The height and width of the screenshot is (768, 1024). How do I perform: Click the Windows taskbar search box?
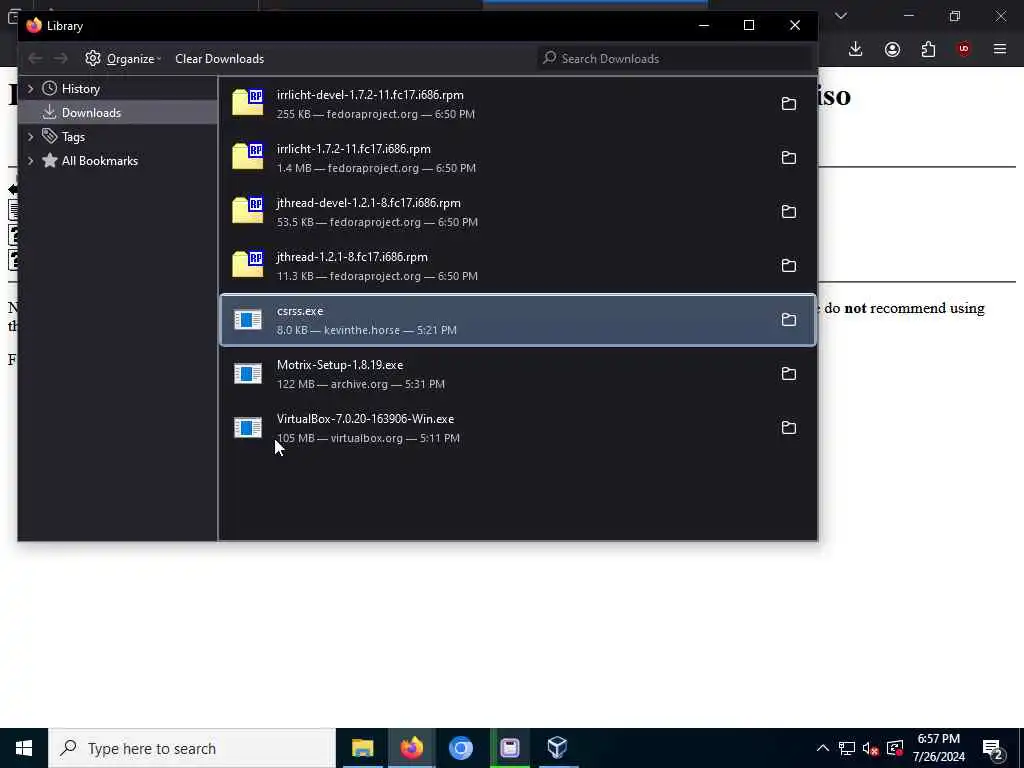click(x=191, y=748)
